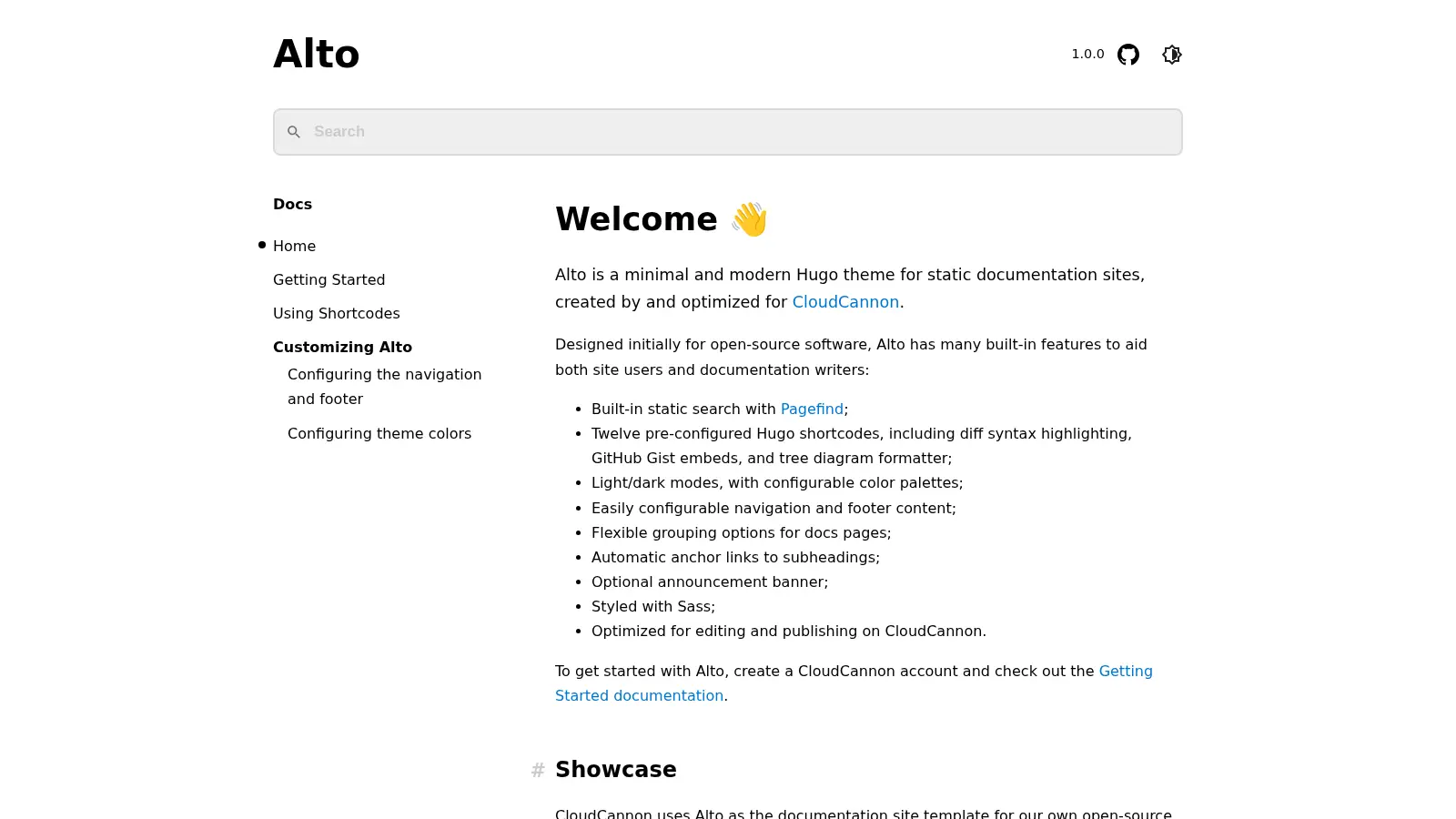Click the Welcome heading
The height and width of the screenshot is (819, 1456).
pyautogui.click(x=662, y=219)
